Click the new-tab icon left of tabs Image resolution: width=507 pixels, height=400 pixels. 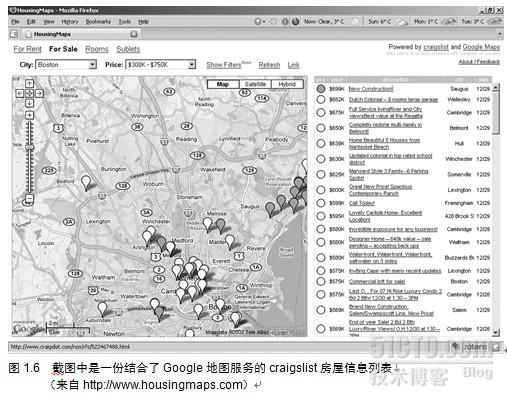[x=14, y=34]
